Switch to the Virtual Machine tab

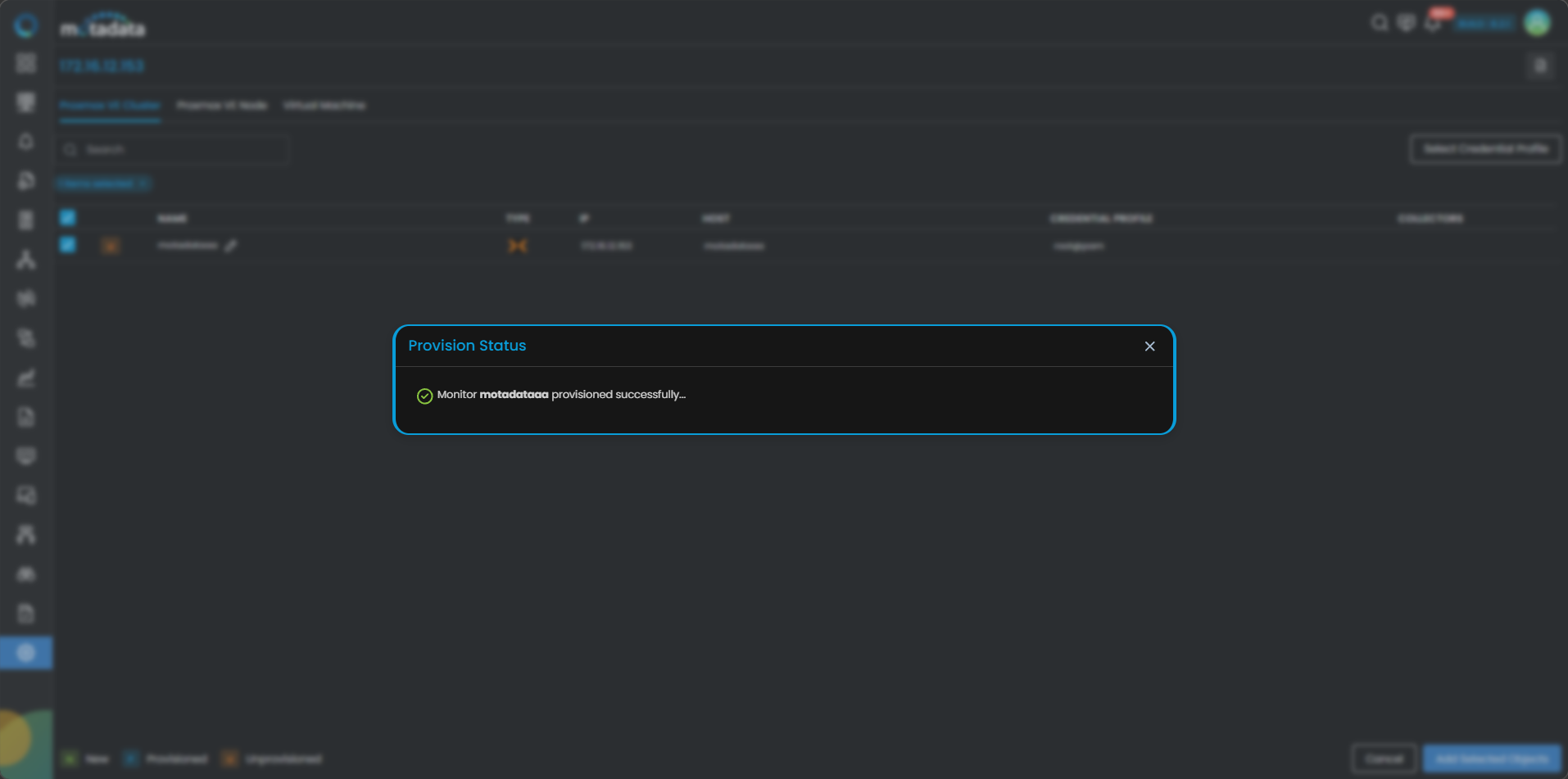point(324,106)
